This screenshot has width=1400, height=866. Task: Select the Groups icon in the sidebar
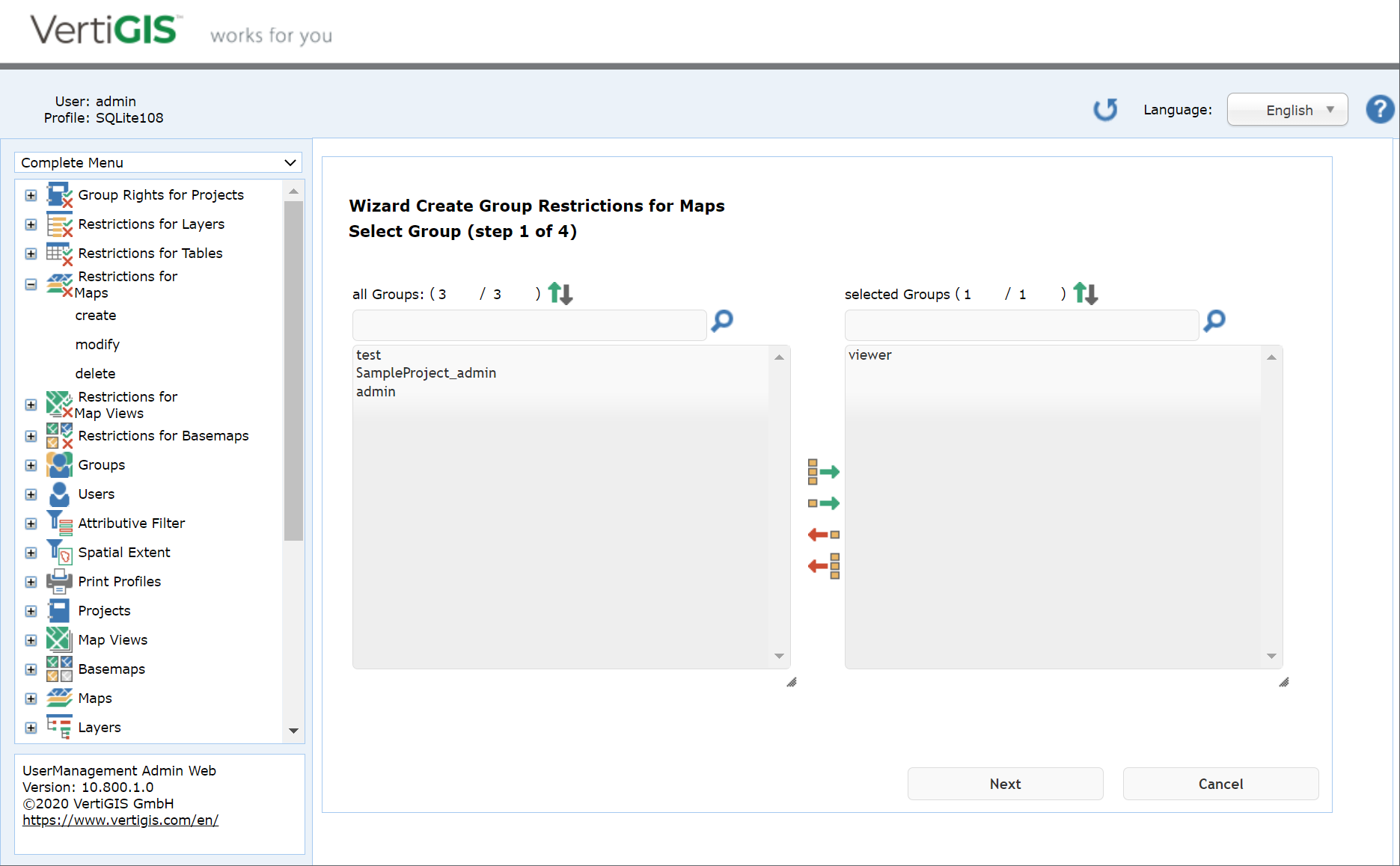pyautogui.click(x=59, y=464)
